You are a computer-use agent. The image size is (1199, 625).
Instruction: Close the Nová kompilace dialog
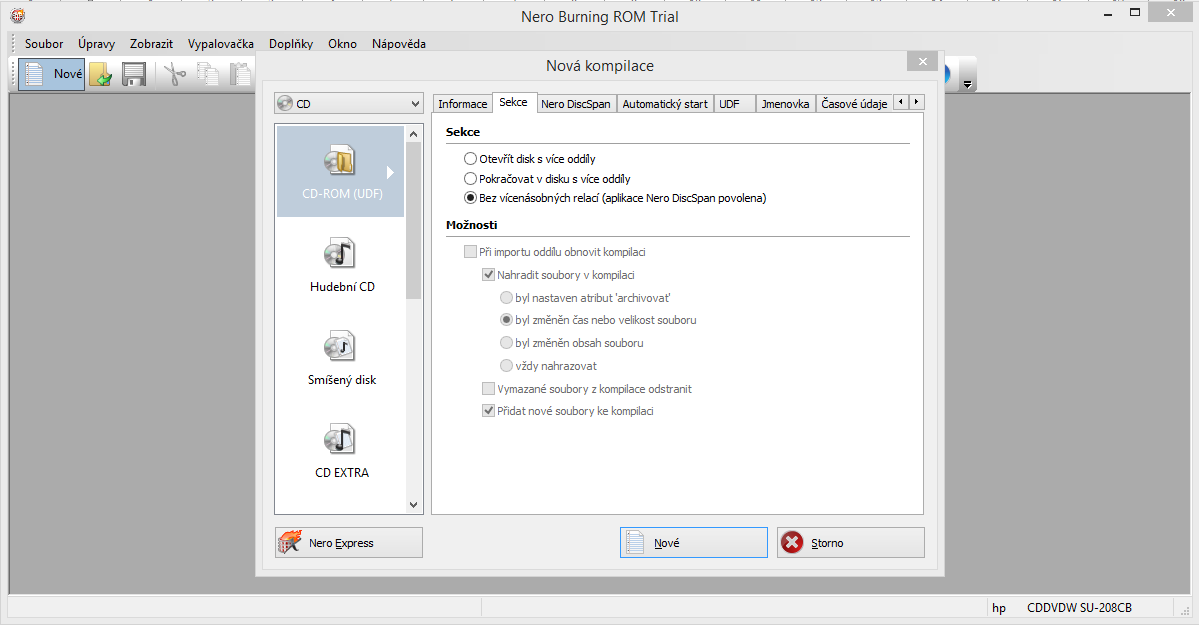pos(923,62)
